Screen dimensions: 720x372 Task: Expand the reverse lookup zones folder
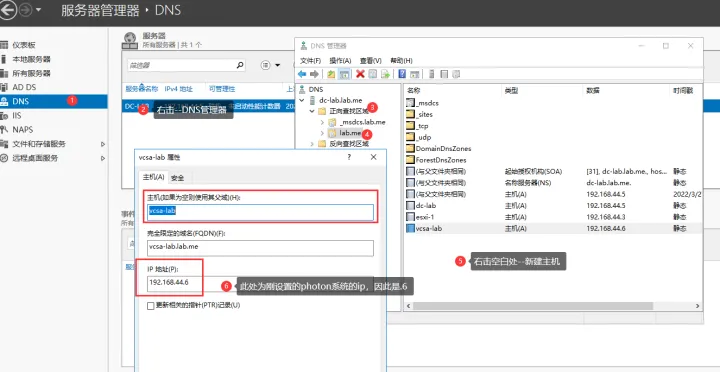(x=312, y=144)
